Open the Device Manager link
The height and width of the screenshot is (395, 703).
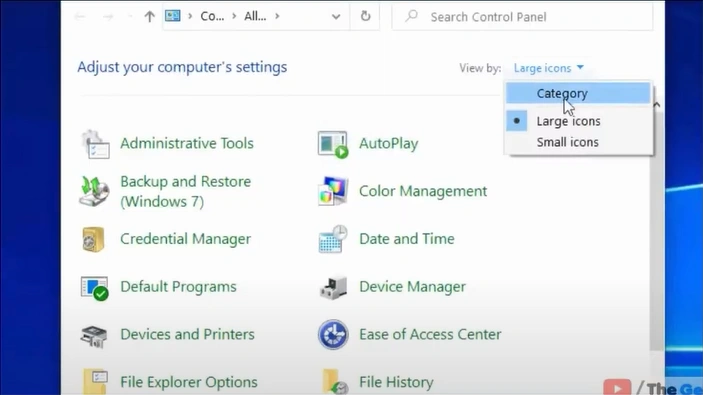click(412, 286)
